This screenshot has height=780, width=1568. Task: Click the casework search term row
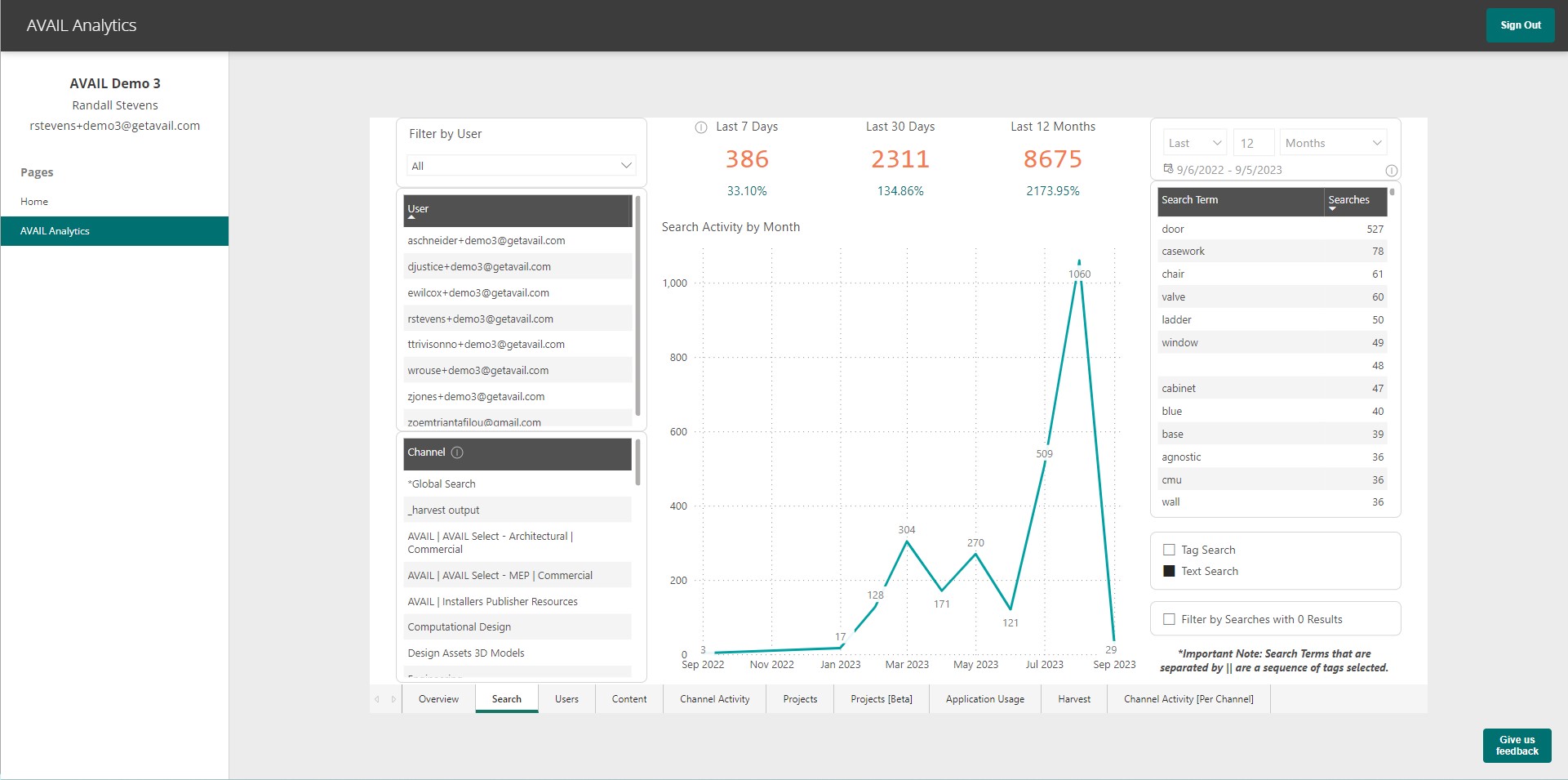1273,252
